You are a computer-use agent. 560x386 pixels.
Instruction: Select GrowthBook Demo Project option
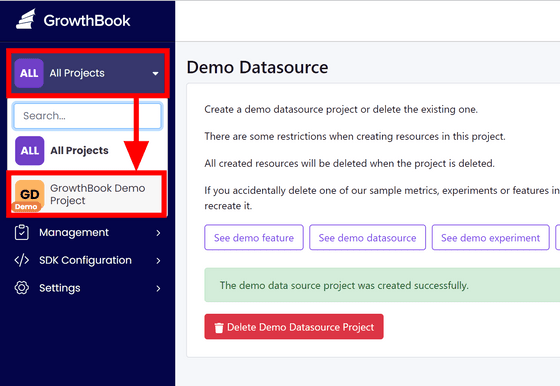pos(86,195)
